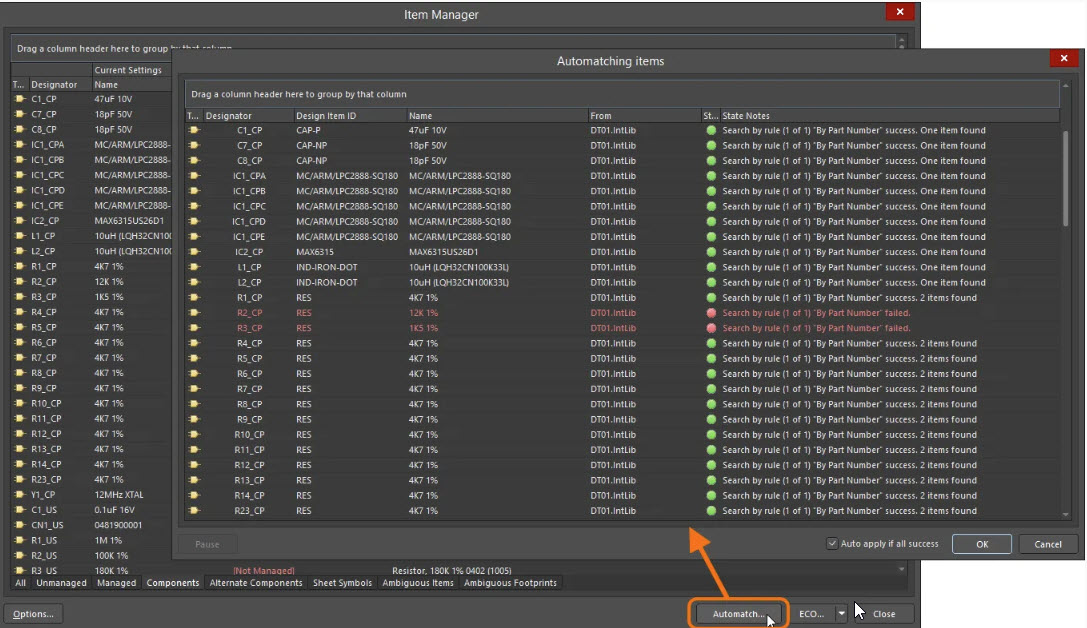
Task: Click the Automatching items vertical scrollbar
Action: 1066,178
